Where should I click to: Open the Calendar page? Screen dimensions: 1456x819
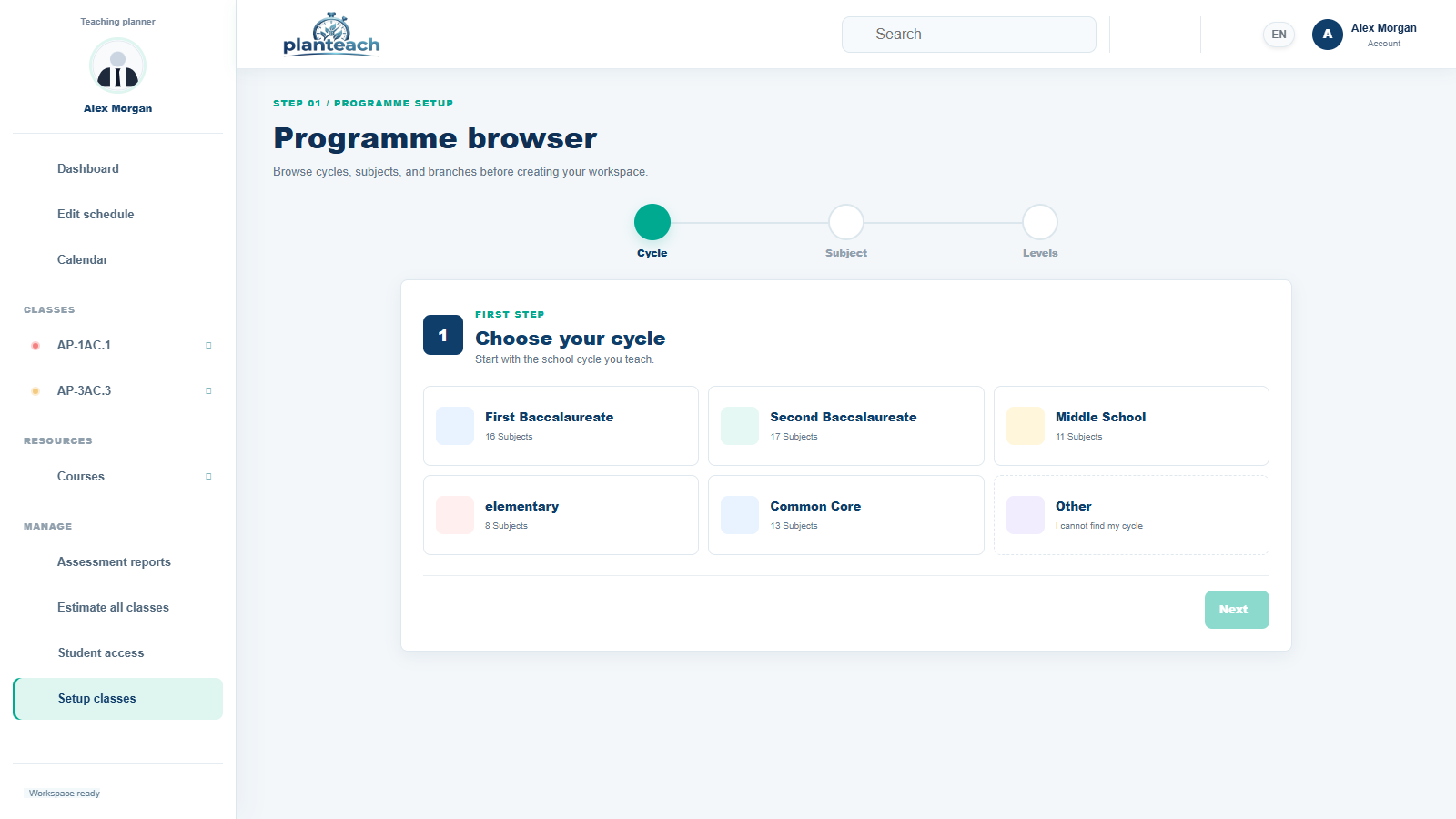(x=117, y=260)
